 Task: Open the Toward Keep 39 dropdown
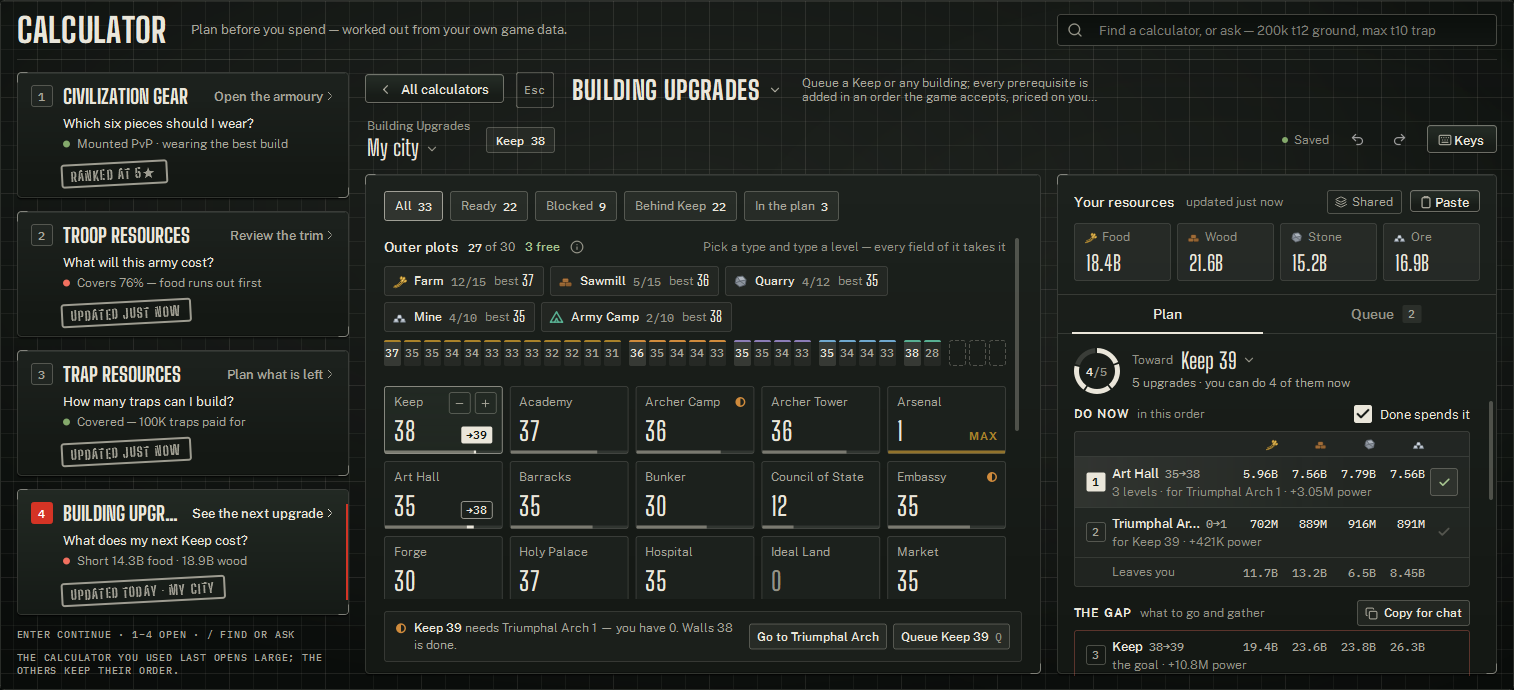[x=1217, y=360]
